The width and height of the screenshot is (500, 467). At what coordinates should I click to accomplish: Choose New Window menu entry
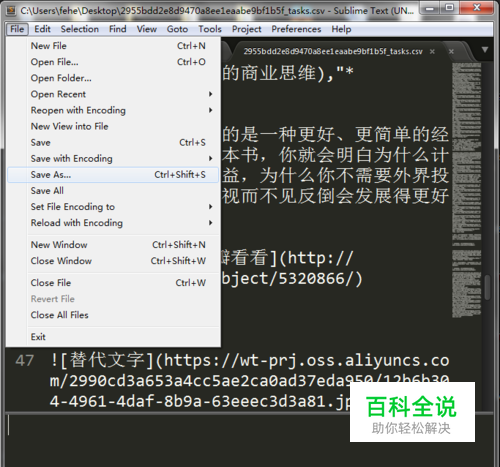(113, 245)
